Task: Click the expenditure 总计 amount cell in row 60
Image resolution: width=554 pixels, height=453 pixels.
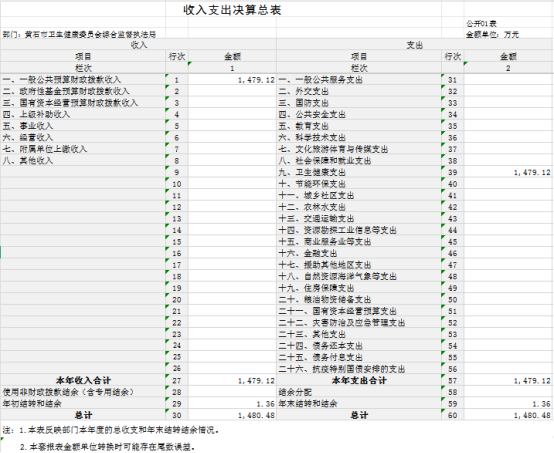Action: tap(508, 415)
